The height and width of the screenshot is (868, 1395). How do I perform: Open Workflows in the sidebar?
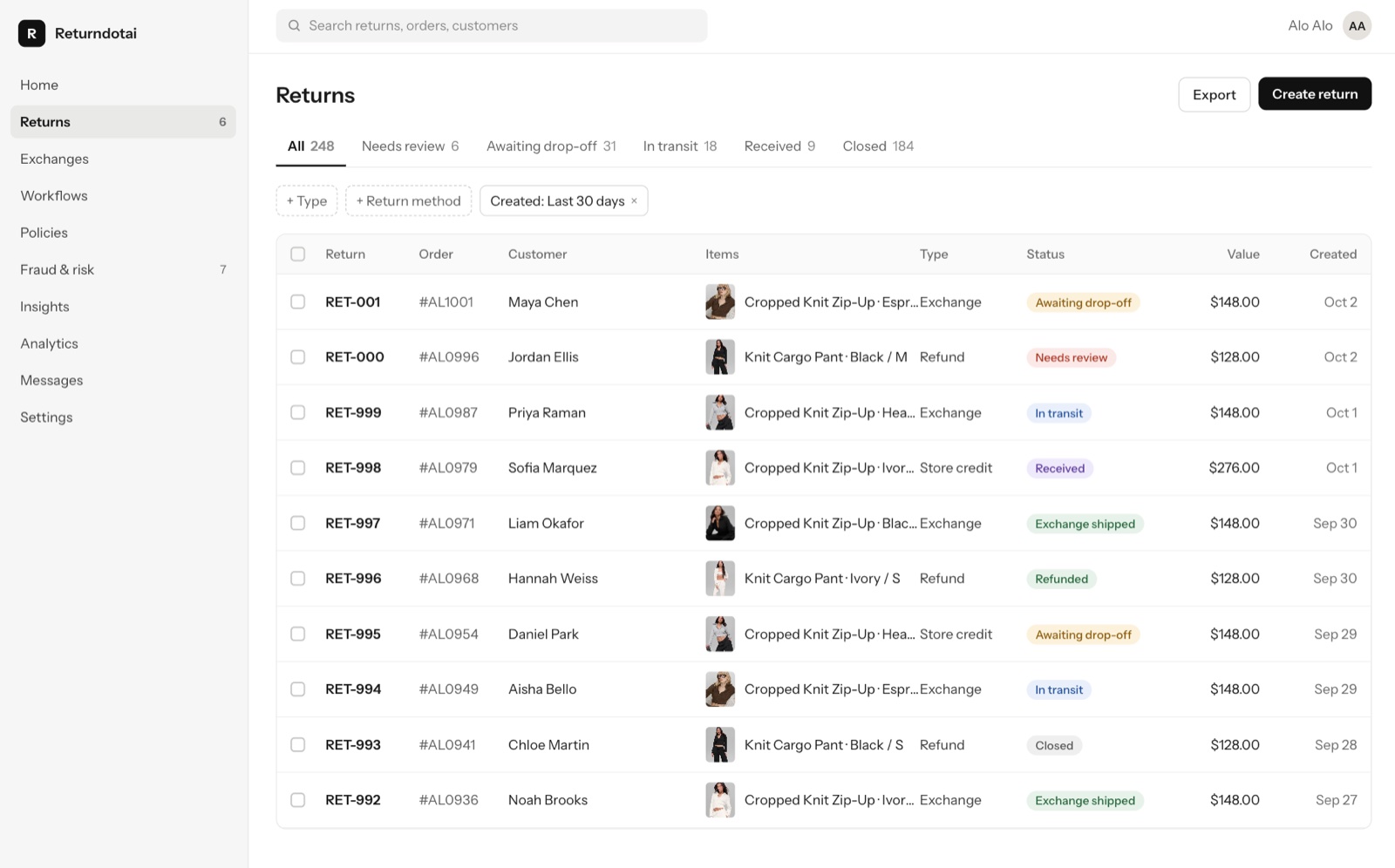pyautogui.click(x=123, y=196)
